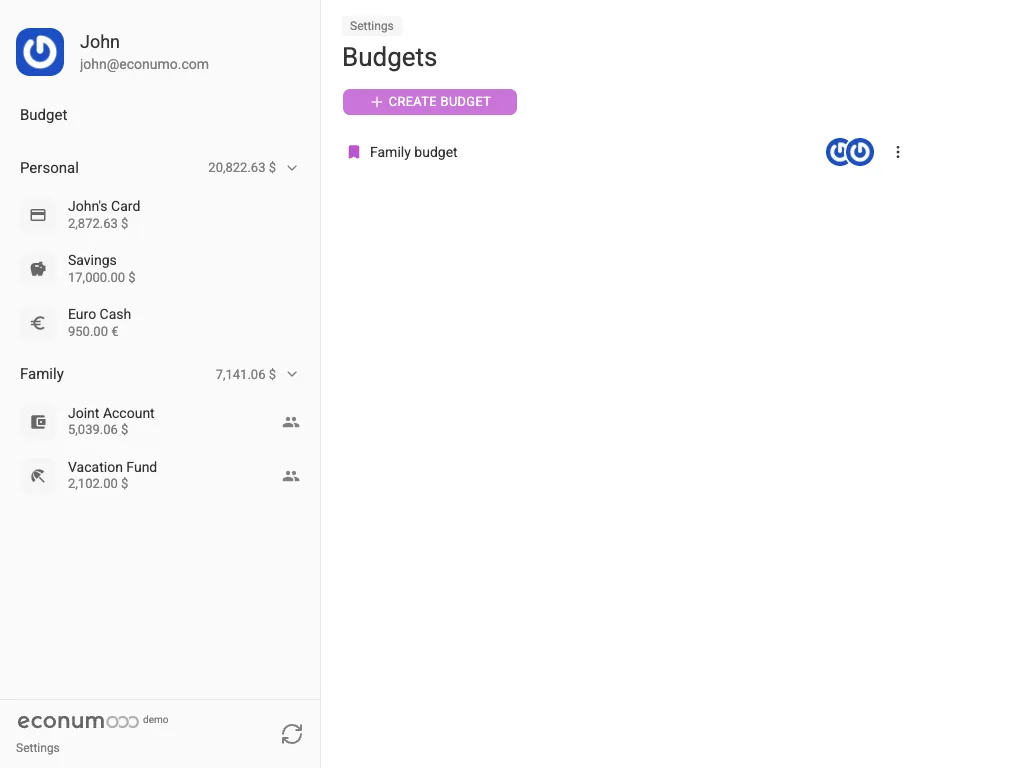This screenshot has height=768, width=1024.
Task: Click the Savings piggy bank icon
Action: 38,268
